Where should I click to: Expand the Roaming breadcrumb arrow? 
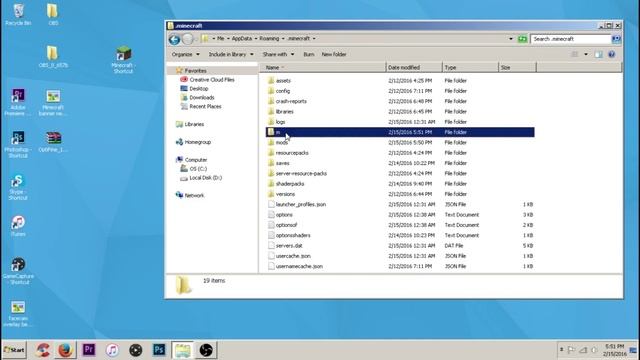283,39
